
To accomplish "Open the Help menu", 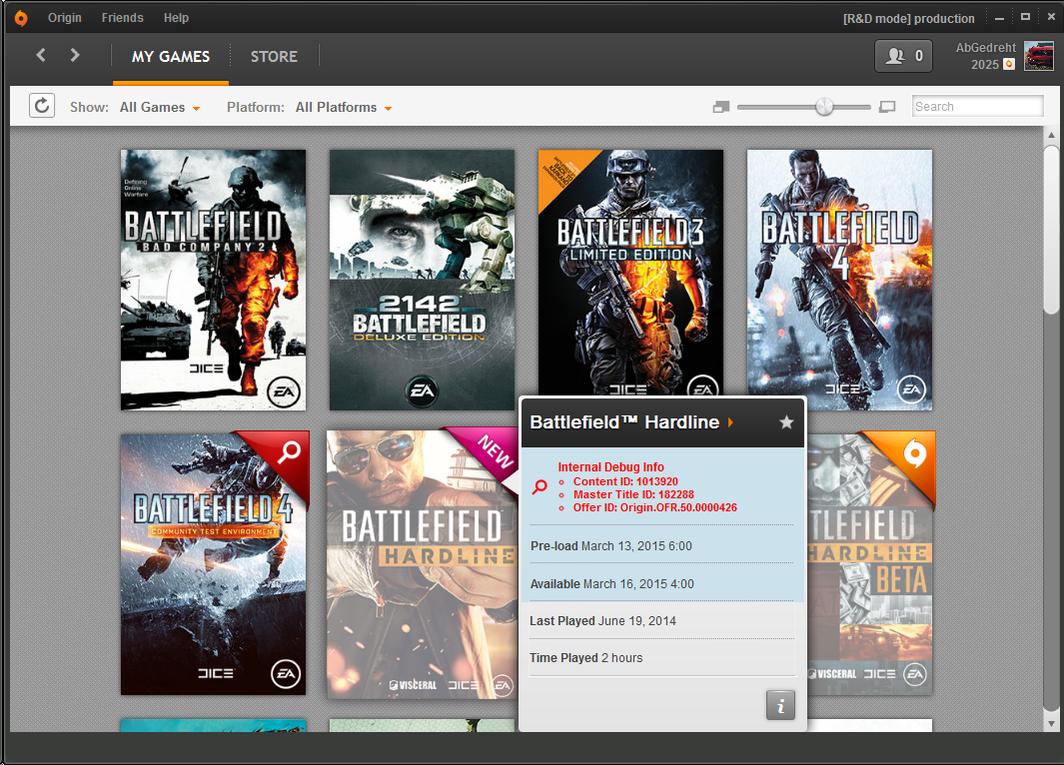I will click(176, 18).
